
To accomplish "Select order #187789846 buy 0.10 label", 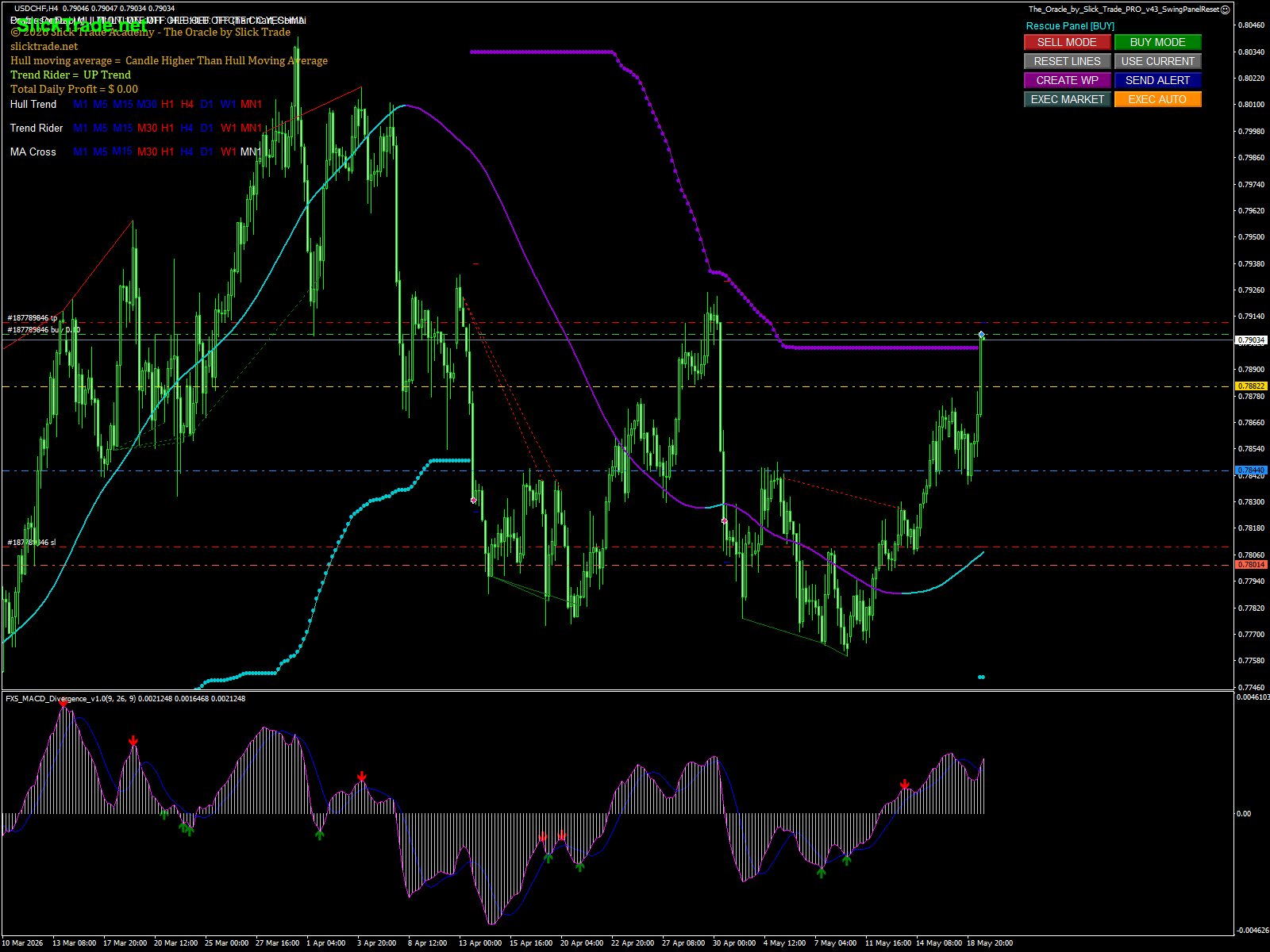I will click(x=44, y=329).
